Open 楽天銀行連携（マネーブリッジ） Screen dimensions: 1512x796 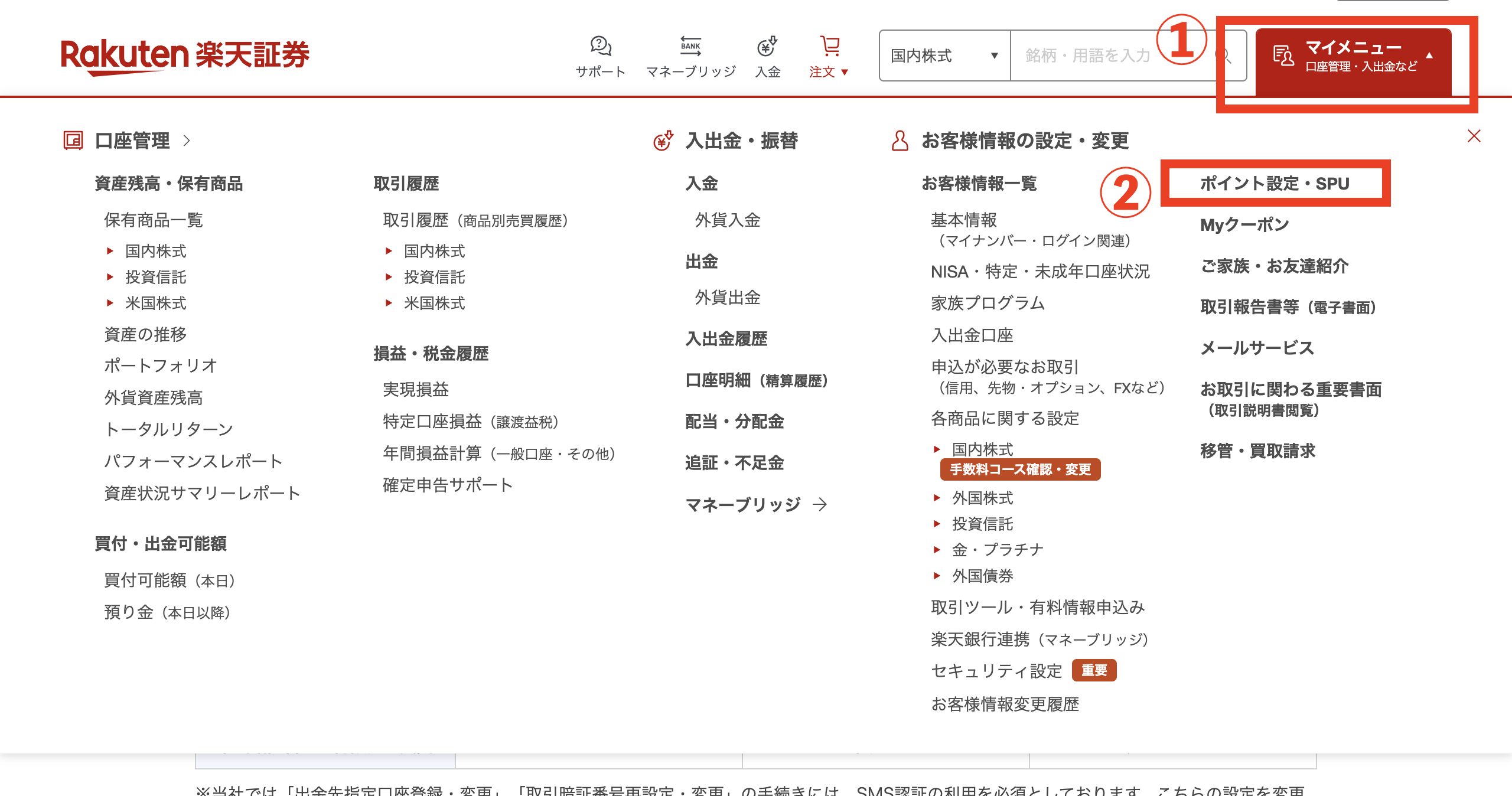pos(1039,640)
